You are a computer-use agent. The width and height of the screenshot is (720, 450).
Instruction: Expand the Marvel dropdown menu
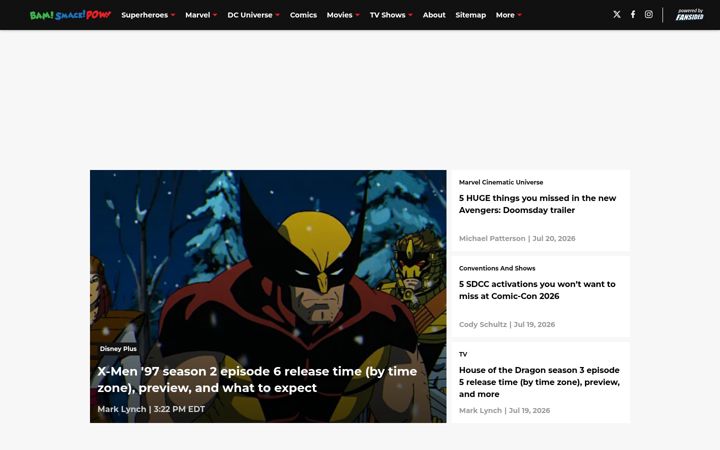point(201,15)
